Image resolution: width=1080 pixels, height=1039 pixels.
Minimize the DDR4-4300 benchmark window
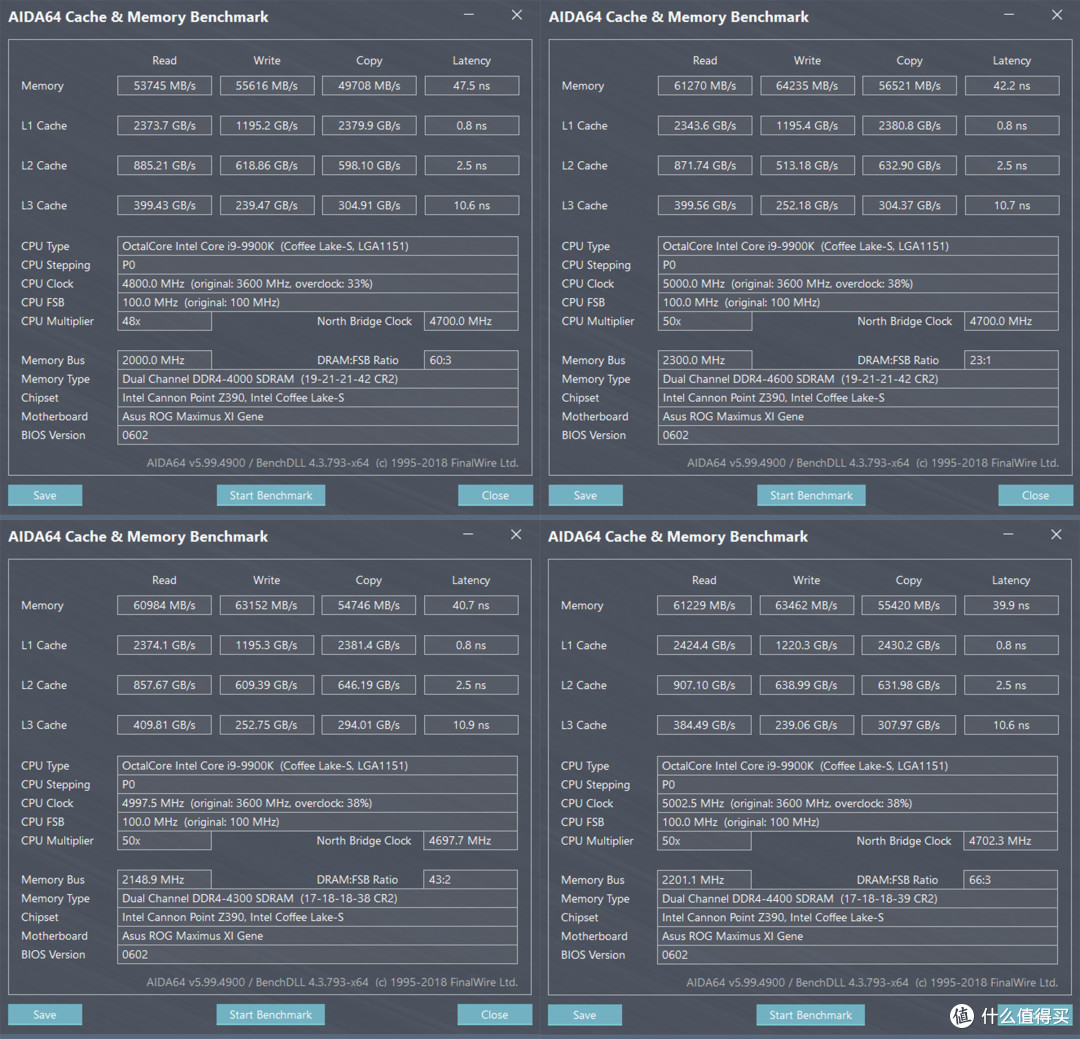point(468,535)
